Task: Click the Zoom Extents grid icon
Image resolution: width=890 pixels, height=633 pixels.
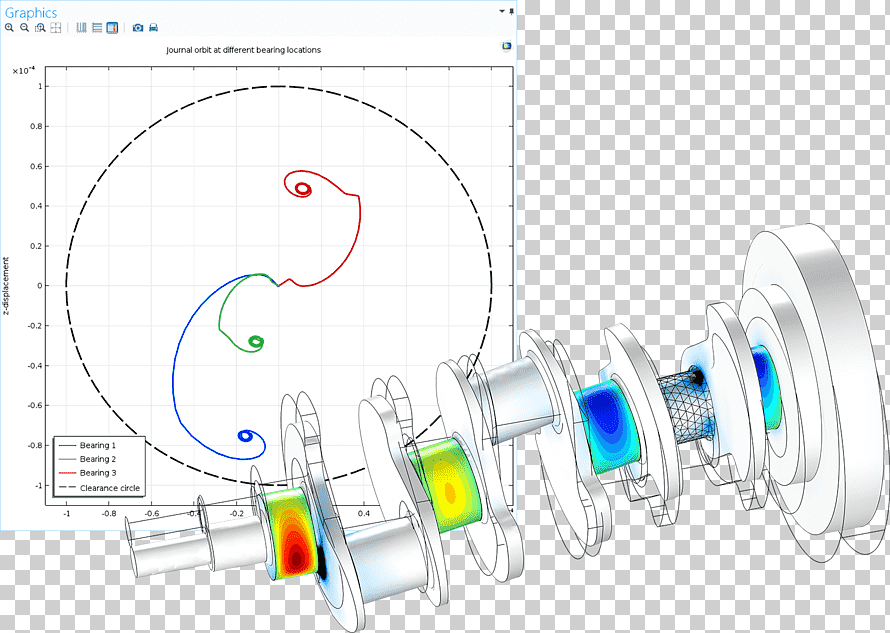Action: [56, 27]
